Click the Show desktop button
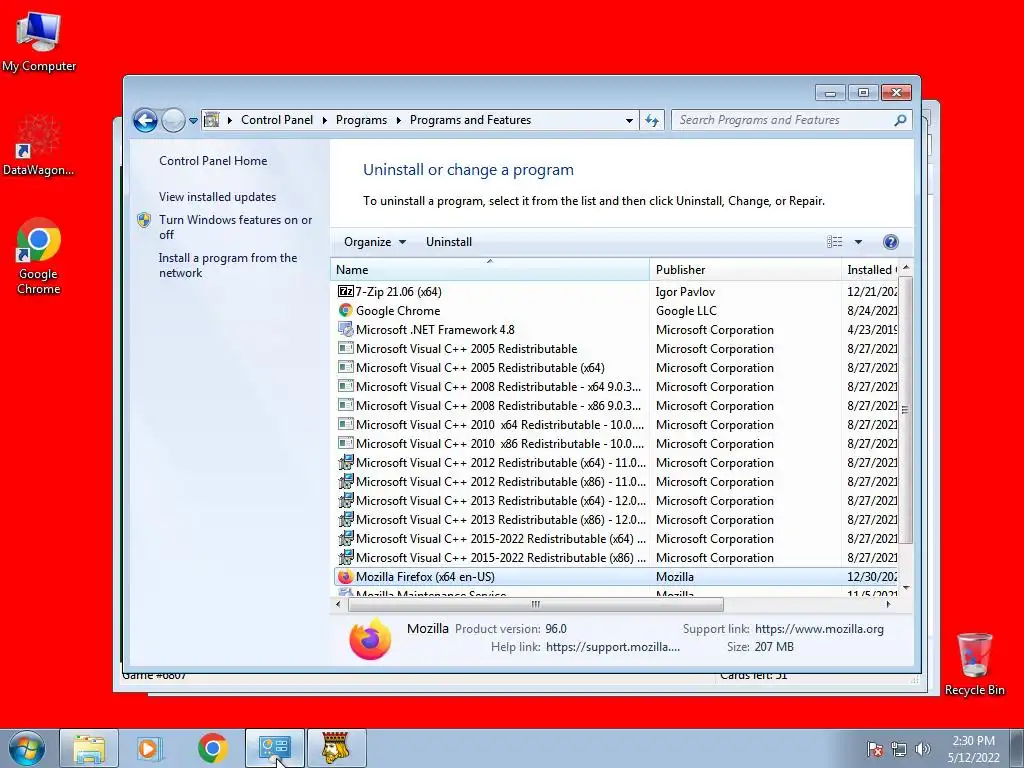 [x=1017, y=748]
